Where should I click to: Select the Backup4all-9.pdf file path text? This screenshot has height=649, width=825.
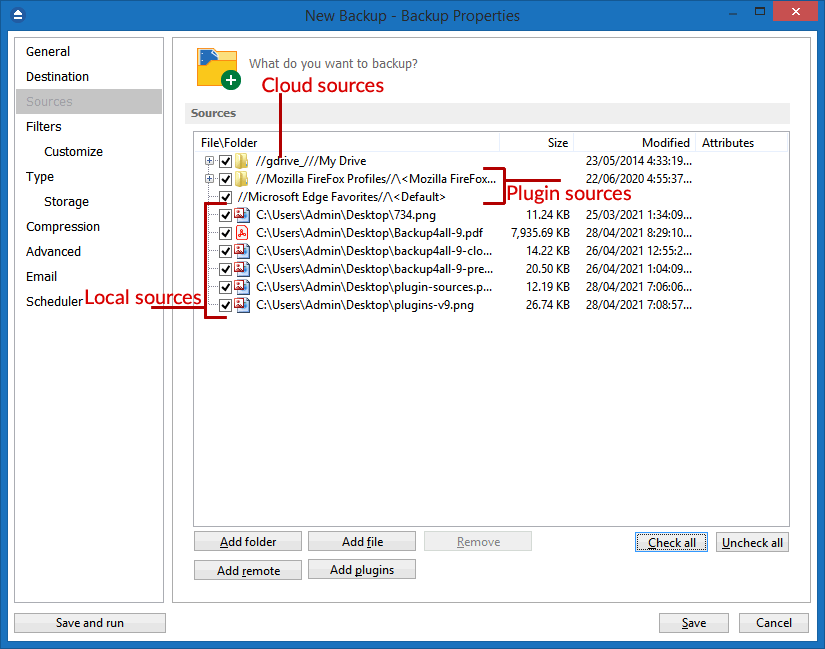point(369,233)
